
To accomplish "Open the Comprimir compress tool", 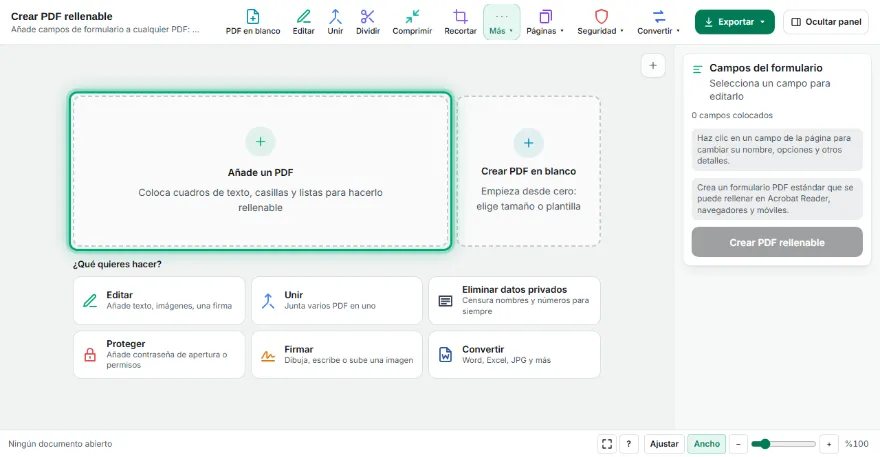I will (412, 22).
